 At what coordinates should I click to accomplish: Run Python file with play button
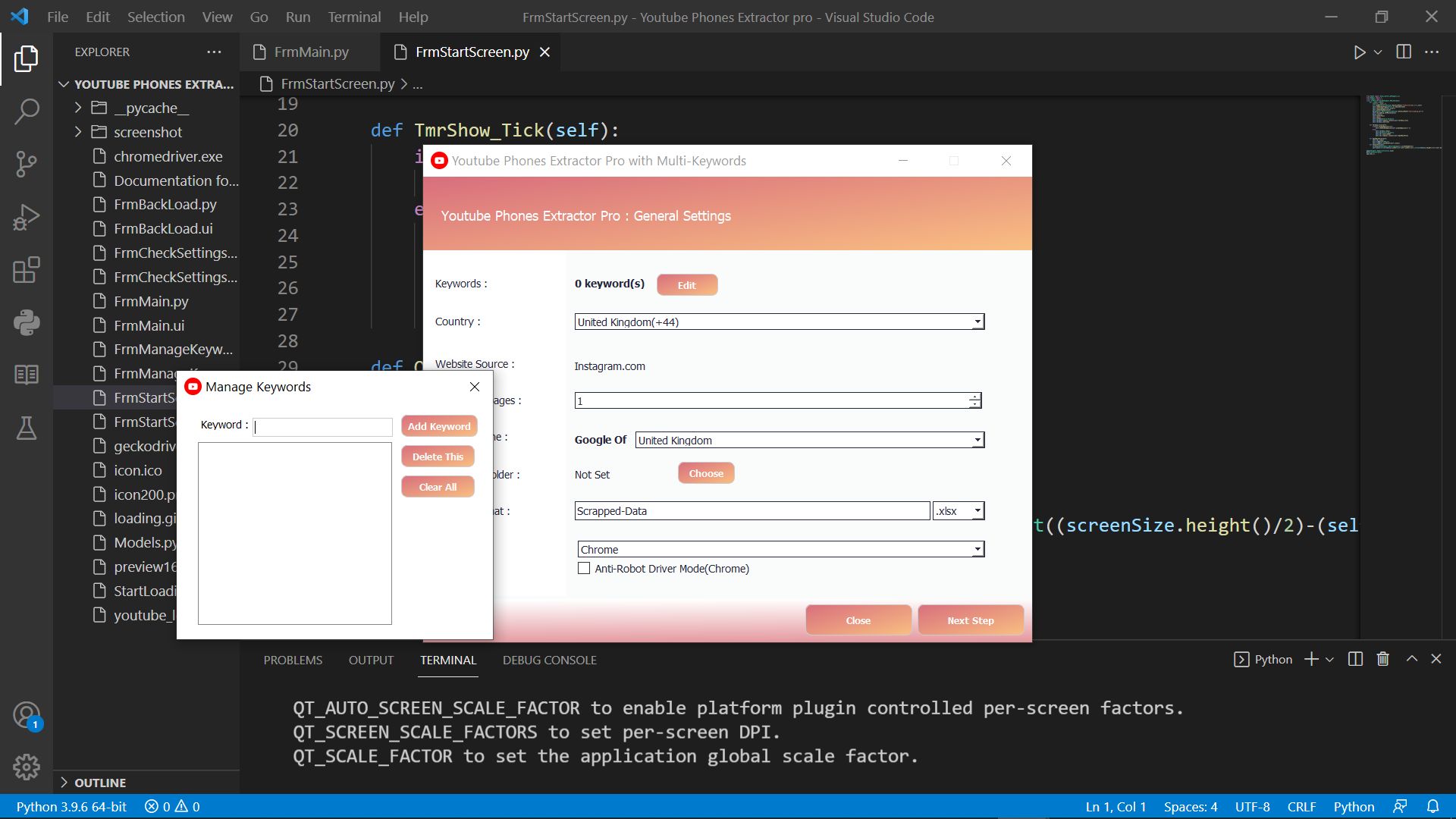1359,52
